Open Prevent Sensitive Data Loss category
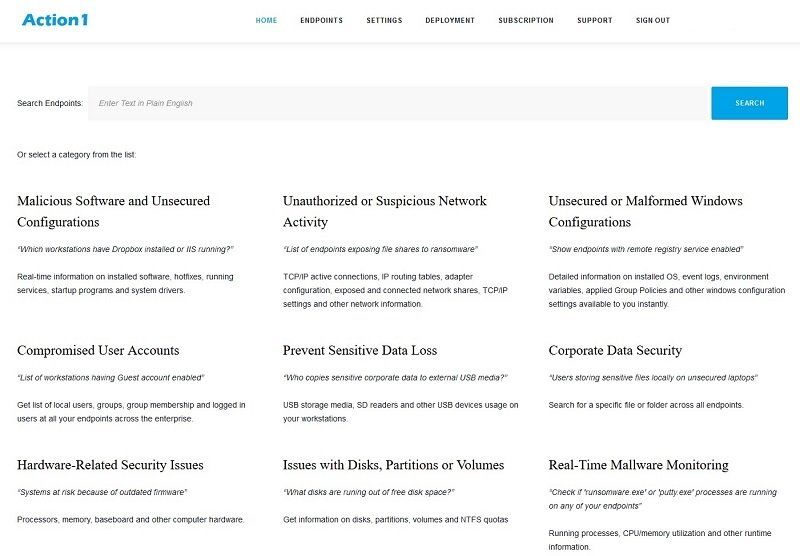800x556 pixels. (359, 351)
